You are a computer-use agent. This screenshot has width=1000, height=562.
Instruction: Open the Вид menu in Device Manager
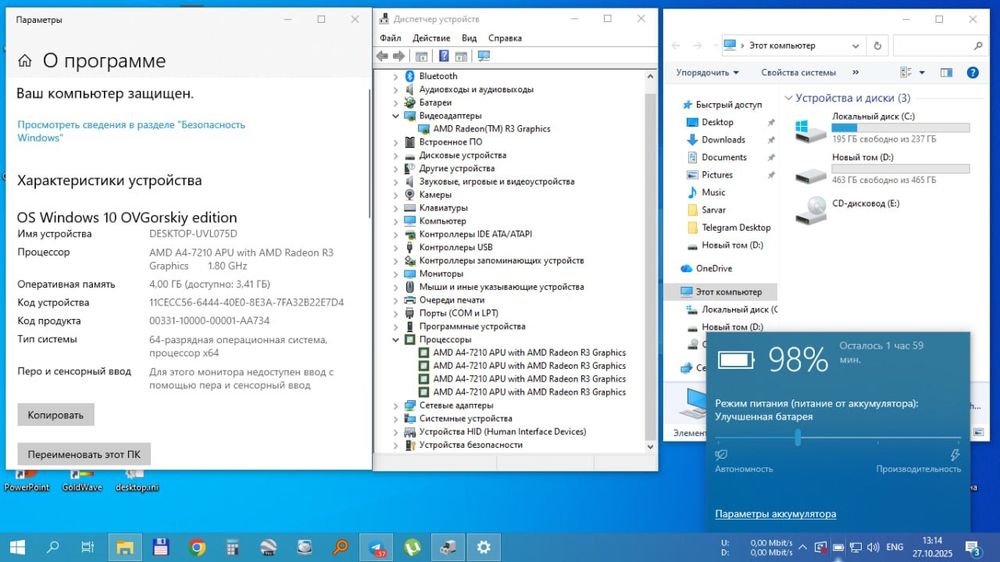[x=469, y=38]
